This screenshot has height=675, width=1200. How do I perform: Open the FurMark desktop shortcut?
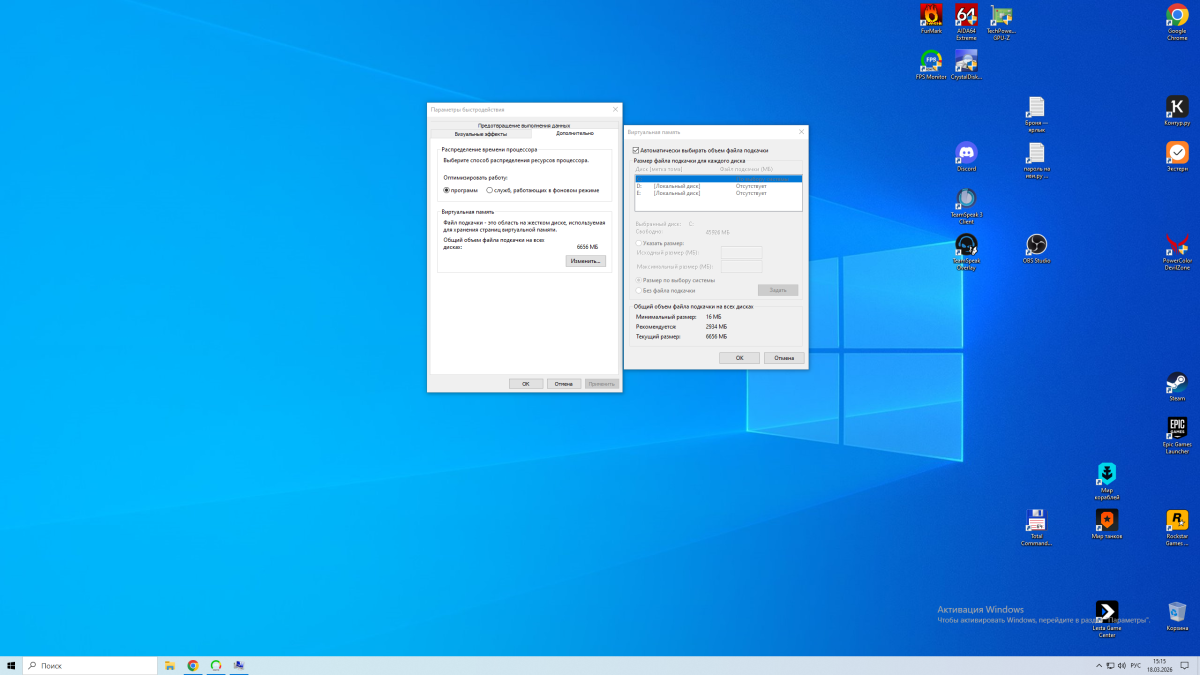[931, 17]
